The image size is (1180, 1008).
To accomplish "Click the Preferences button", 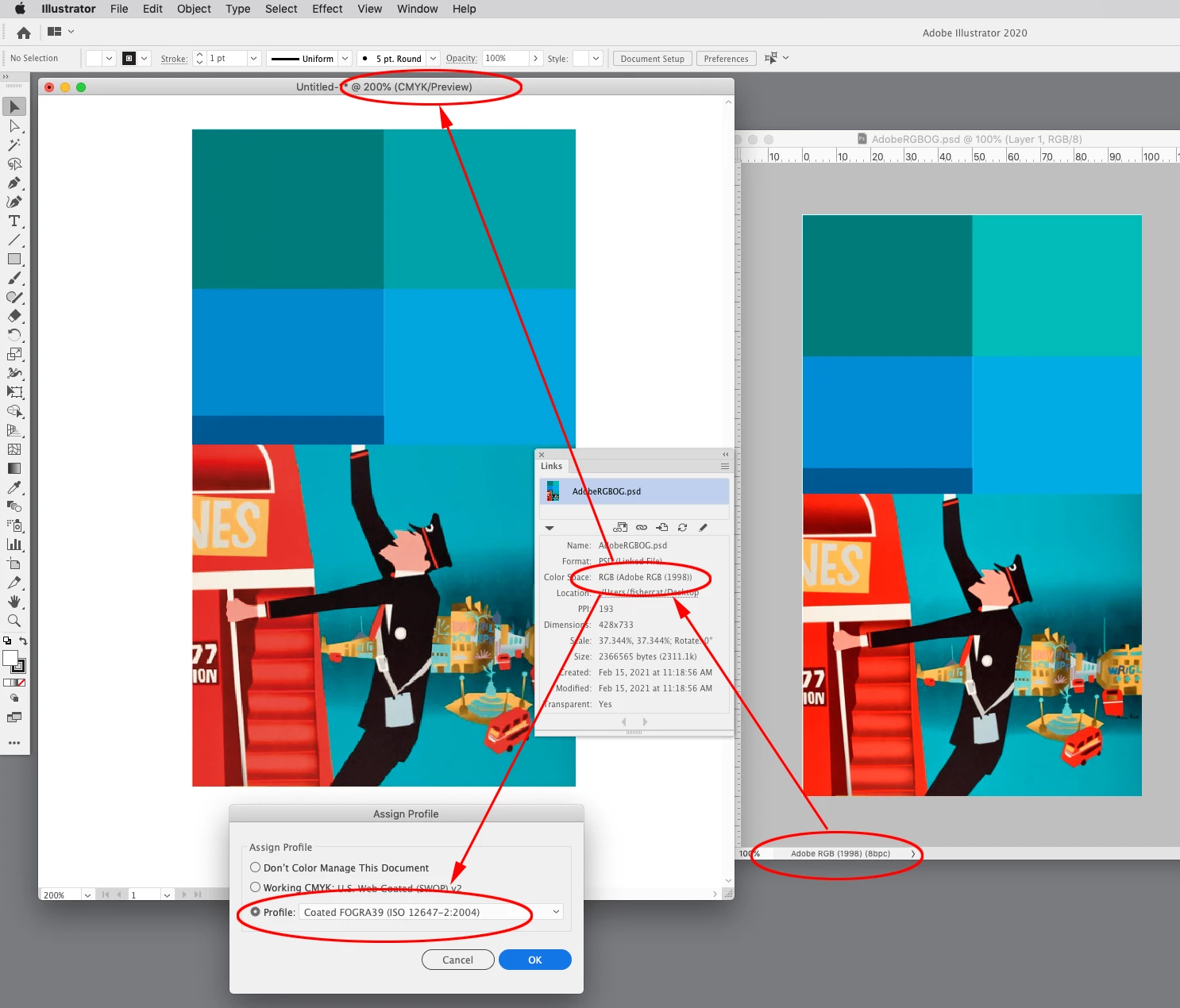I will click(726, 59).
